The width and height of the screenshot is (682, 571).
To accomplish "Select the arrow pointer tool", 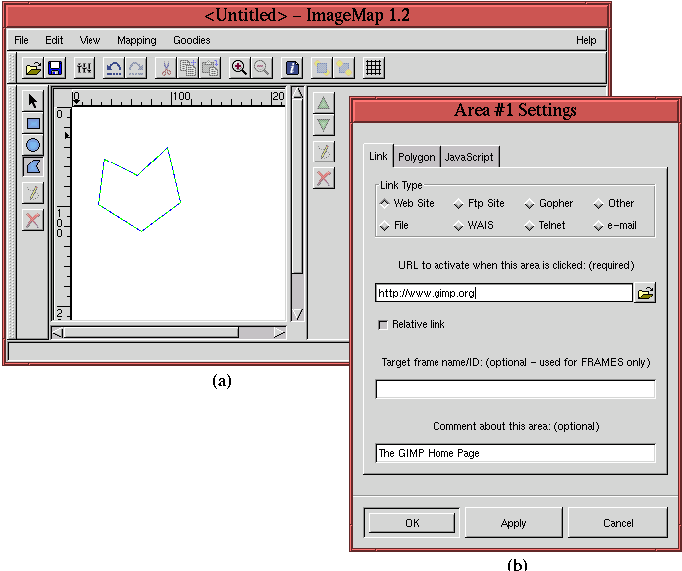I will pos(33,101).
